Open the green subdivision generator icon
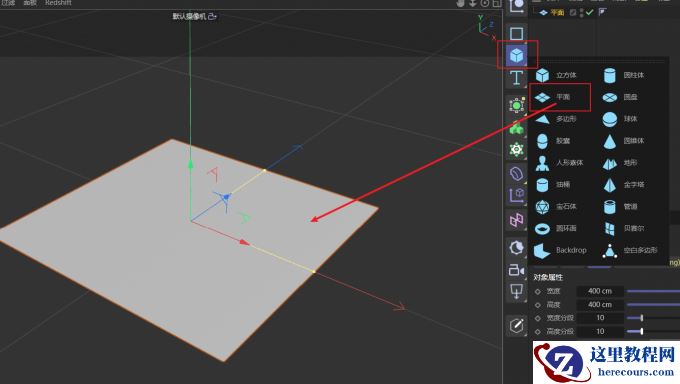The image size is (680, 384). [517, 105]
